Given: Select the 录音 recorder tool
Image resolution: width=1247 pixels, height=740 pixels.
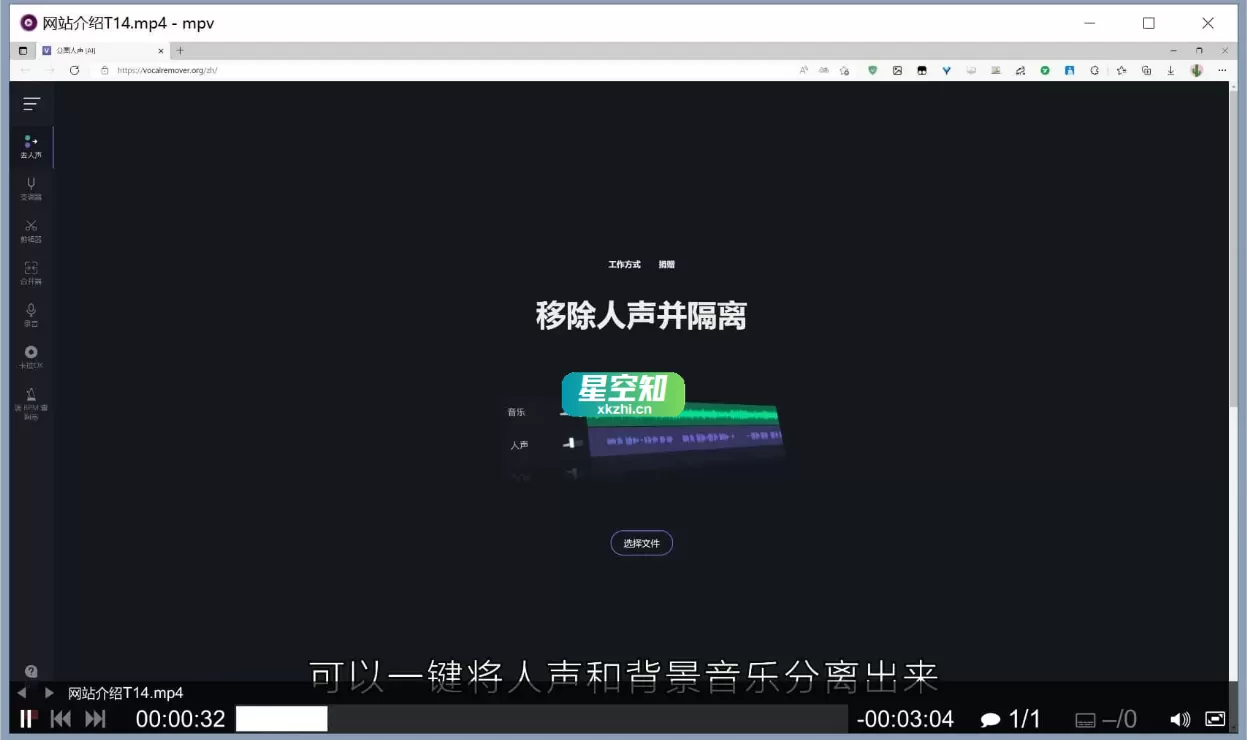Looking at the screenshot, I should click(x=30, y=316).
